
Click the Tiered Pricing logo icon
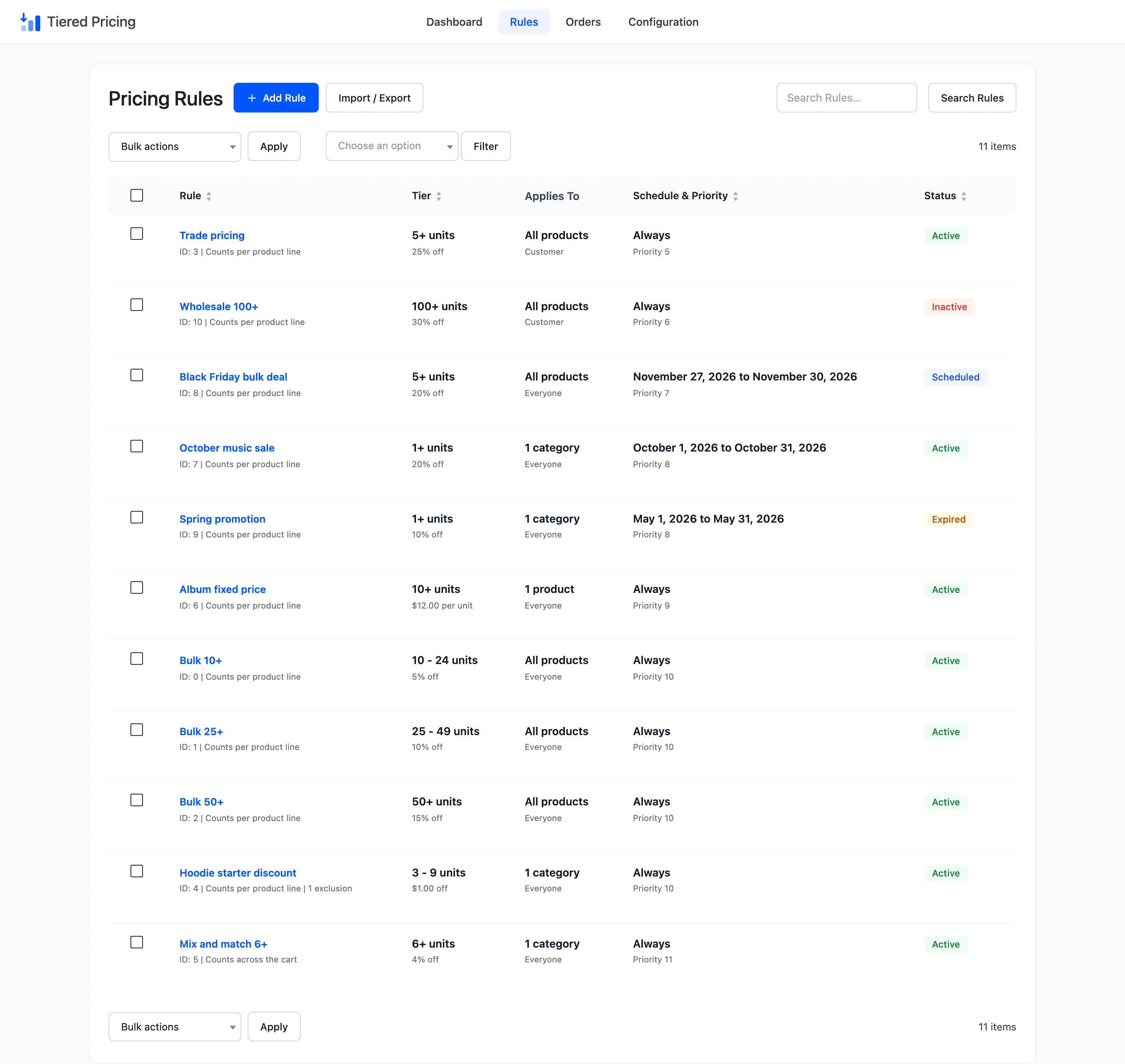(30, 22)
